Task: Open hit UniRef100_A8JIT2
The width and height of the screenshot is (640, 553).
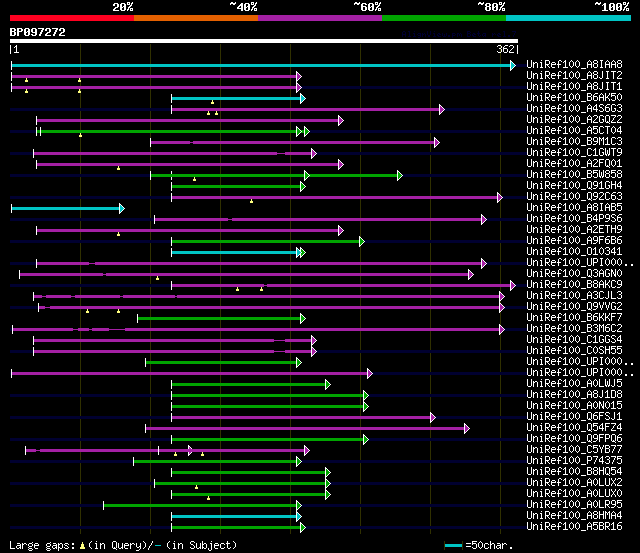Action: click(x=574, y=76)
